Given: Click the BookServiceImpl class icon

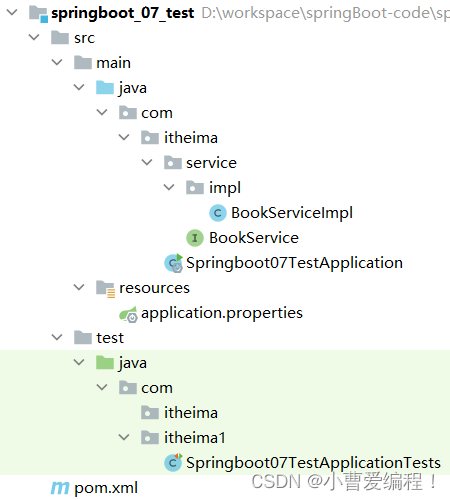Looking at the screenshot, I should point(218,213).
